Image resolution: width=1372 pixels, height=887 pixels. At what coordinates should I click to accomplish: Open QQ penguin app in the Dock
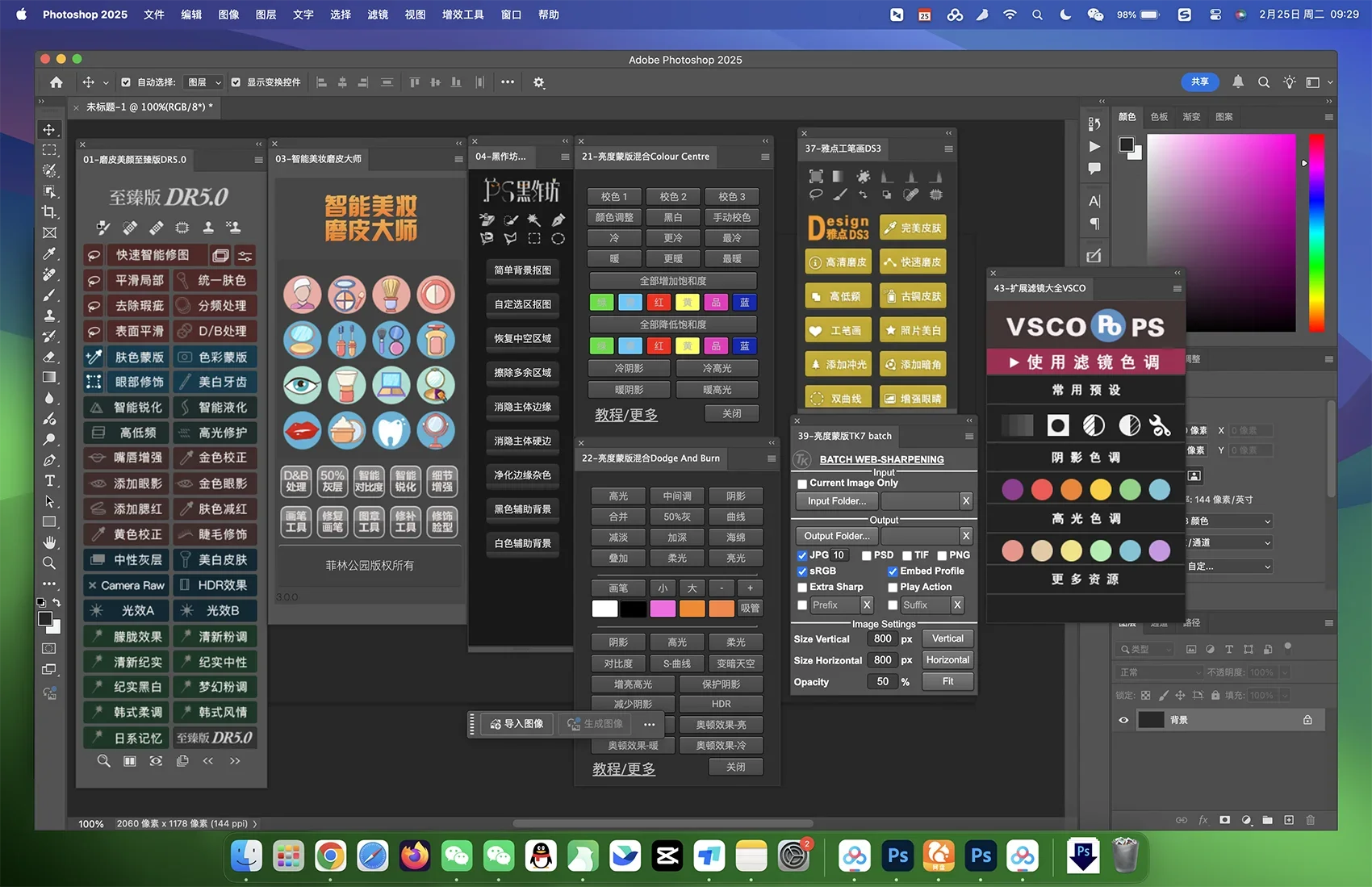(x=541, y=856)
